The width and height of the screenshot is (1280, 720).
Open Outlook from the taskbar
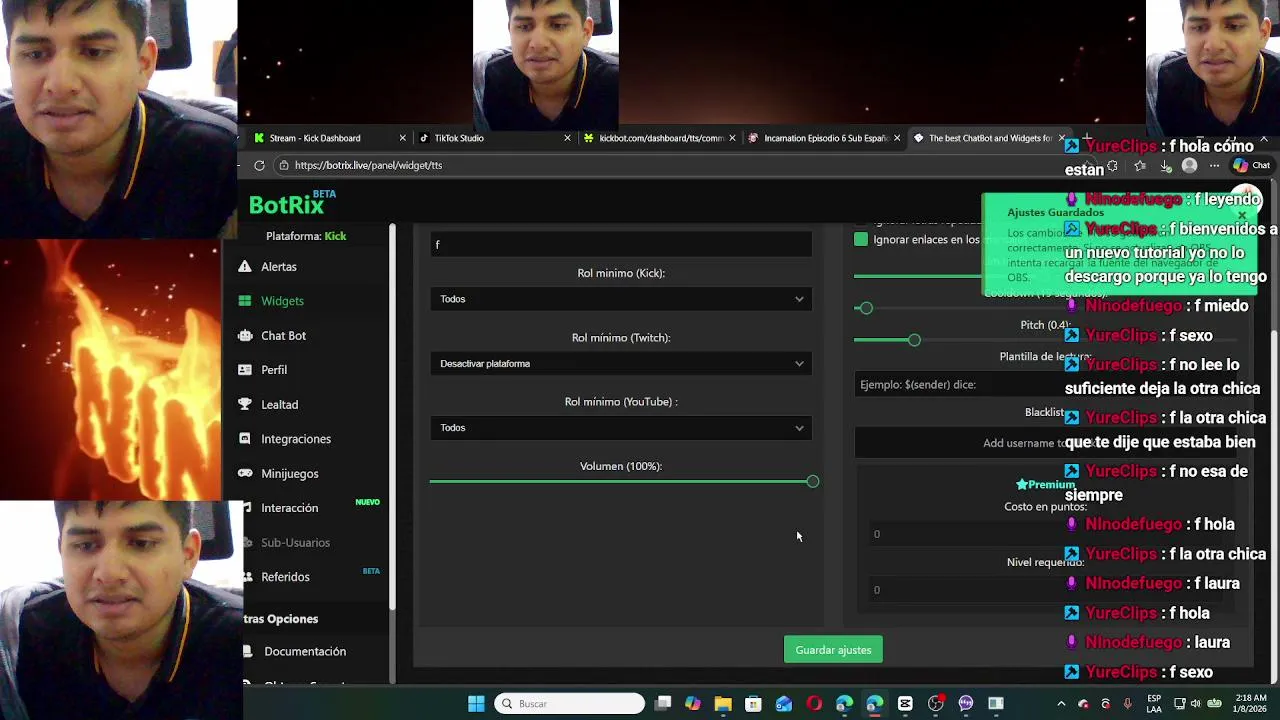[784, 704]
